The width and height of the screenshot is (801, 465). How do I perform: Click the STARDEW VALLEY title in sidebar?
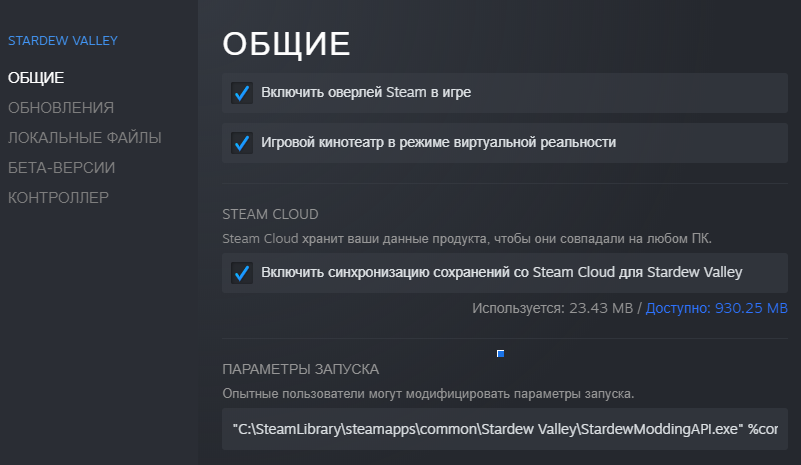coord(63,41)
